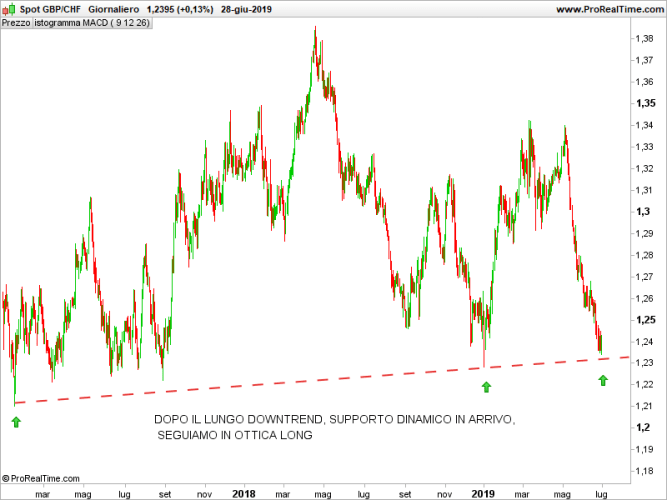
Task: Click the 1,33 price axis label
Action: point(644,147)
